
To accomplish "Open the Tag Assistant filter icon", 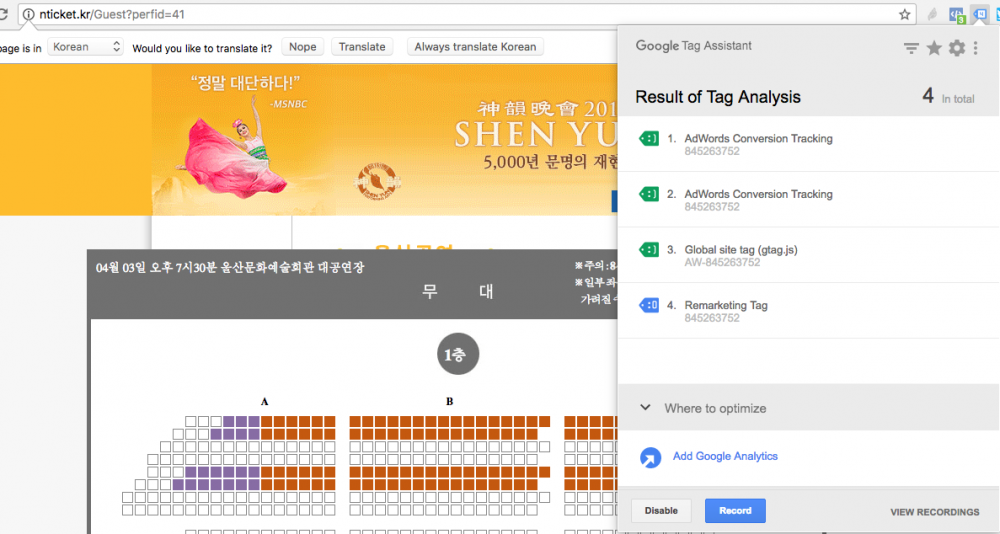I will 911,48.
